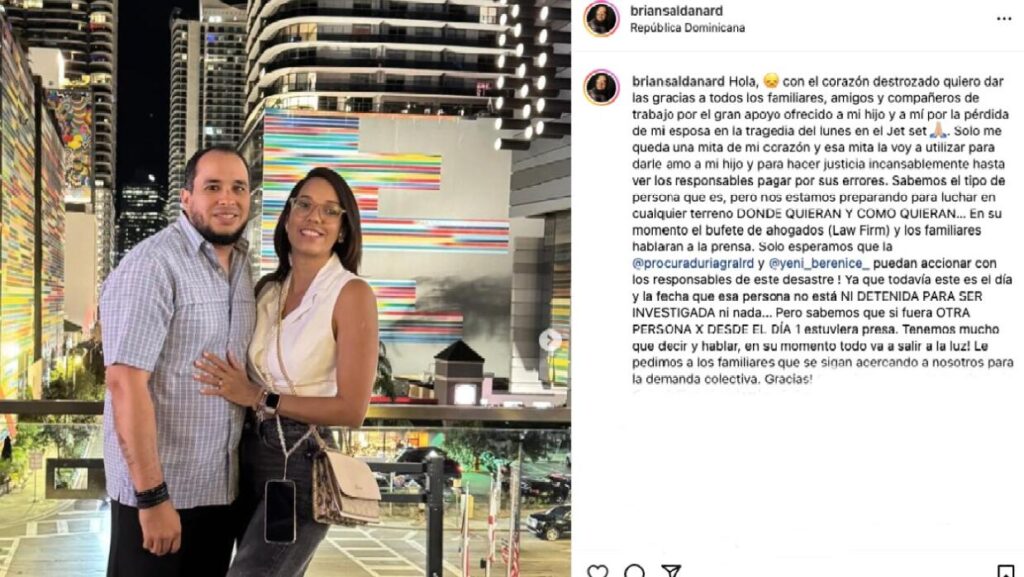Click the @procuraduriagralrd mention
Screen dimensions: 1024x577
click(x=693, y=263)
